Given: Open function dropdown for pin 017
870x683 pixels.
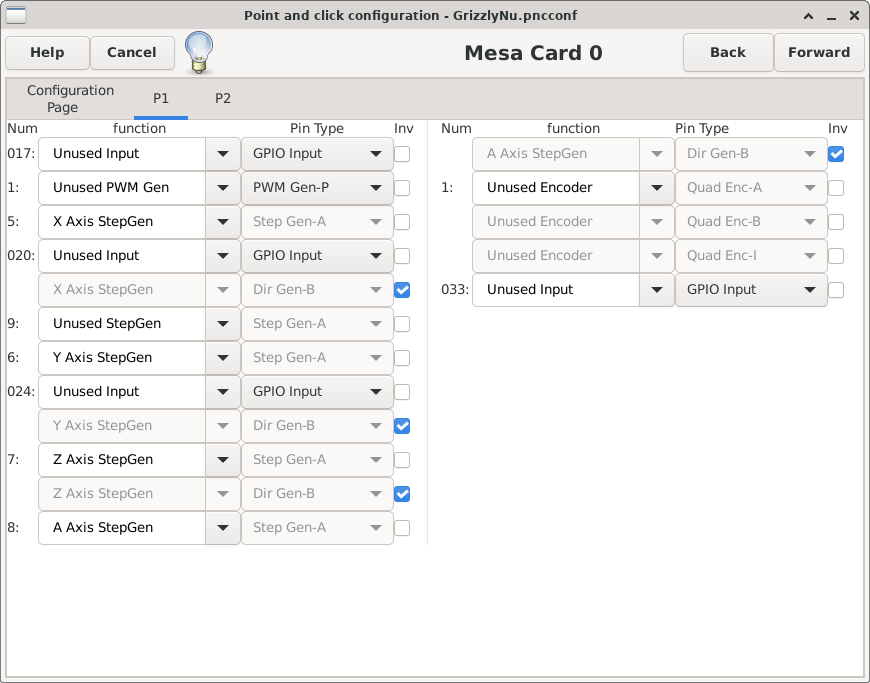Looking at the screenshot, I should 222,154.
